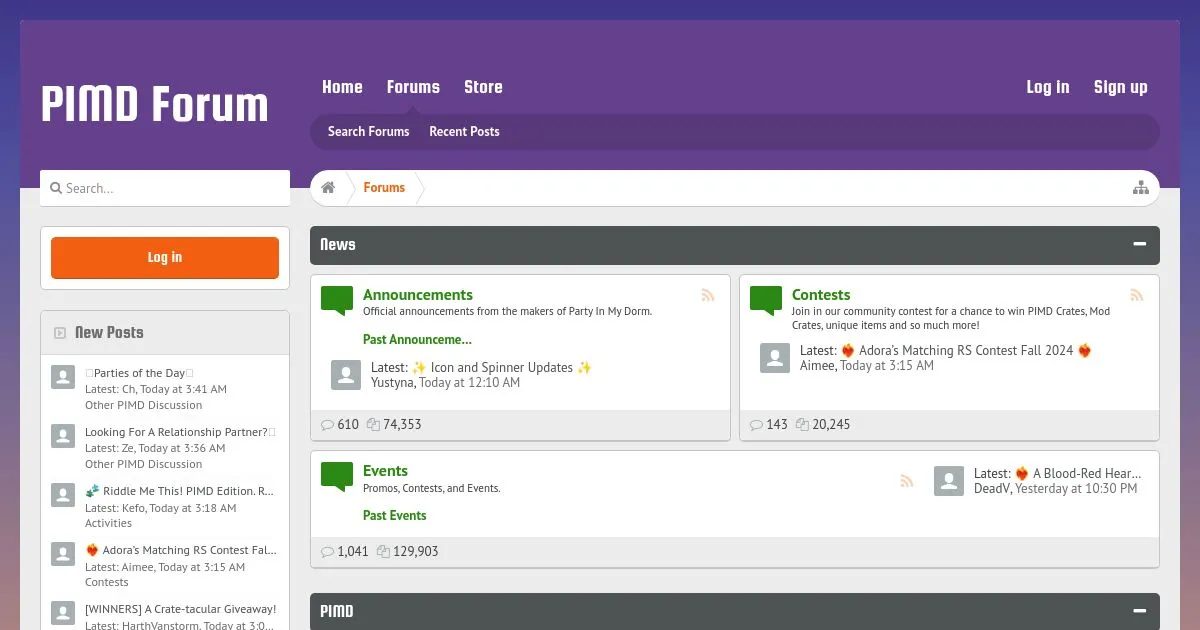
Task: Open the Events RSS feed icon
Action: [907, 481]
